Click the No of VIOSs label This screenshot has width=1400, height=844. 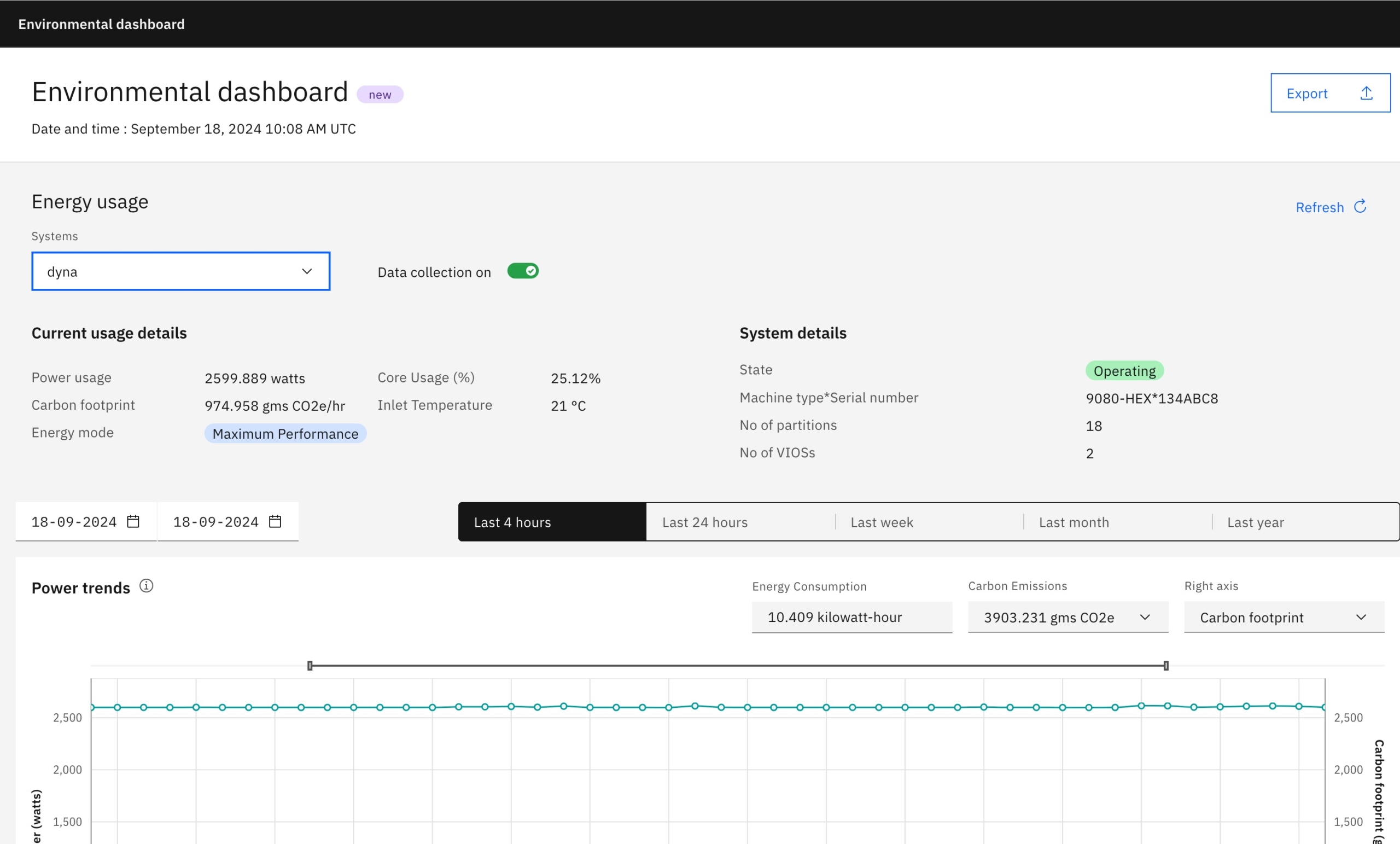(x=777, y=452)
